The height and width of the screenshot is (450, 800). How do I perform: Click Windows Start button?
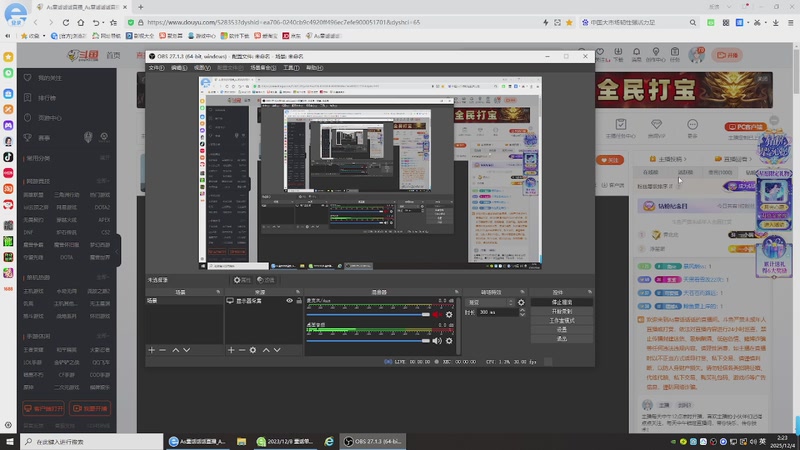(10, 441)
